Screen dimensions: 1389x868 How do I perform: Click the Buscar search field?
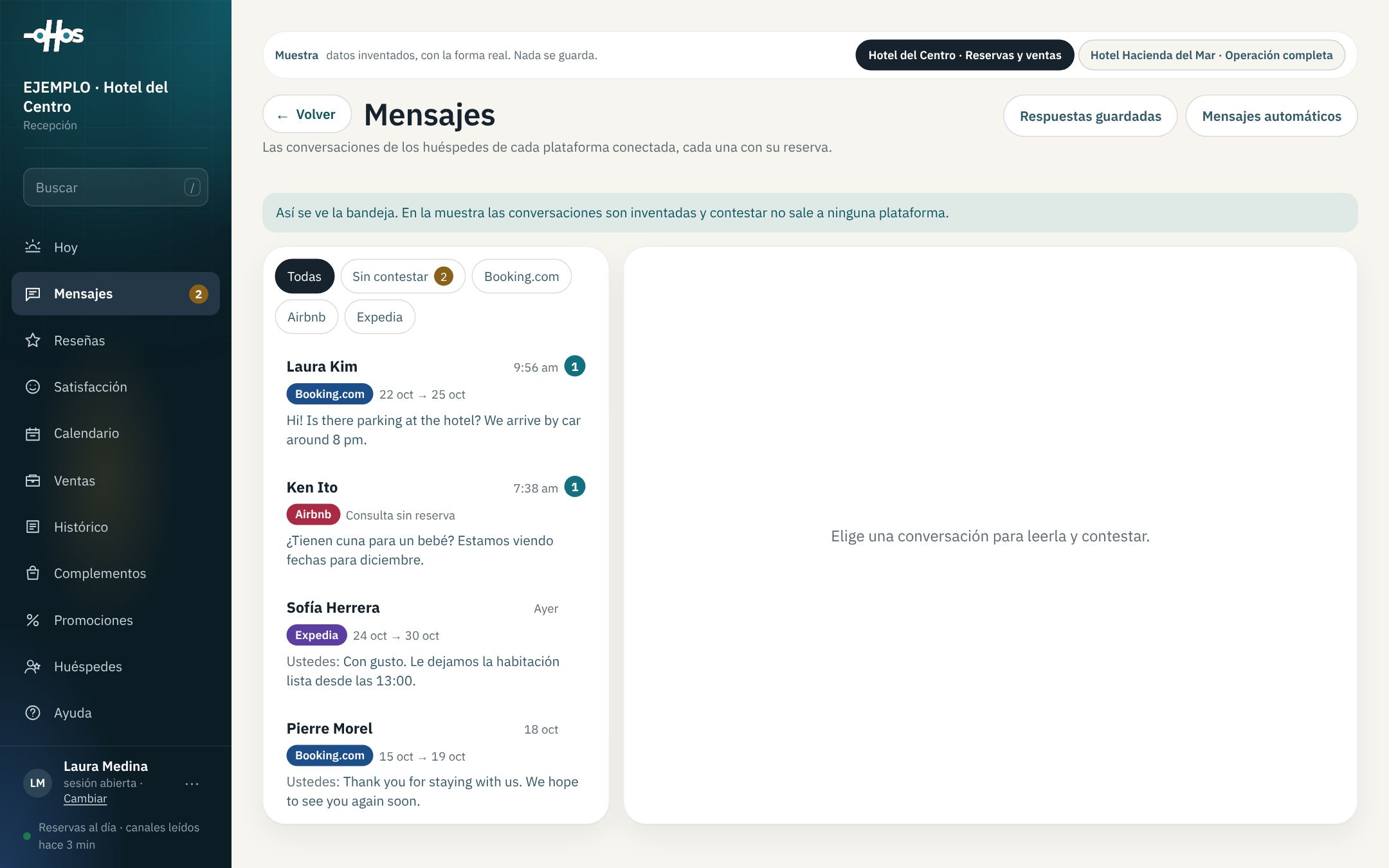[116, 187]
